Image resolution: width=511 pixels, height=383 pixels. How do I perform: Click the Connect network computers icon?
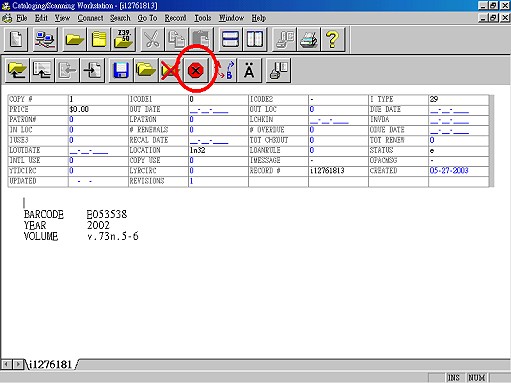click(x=45, y=39)
